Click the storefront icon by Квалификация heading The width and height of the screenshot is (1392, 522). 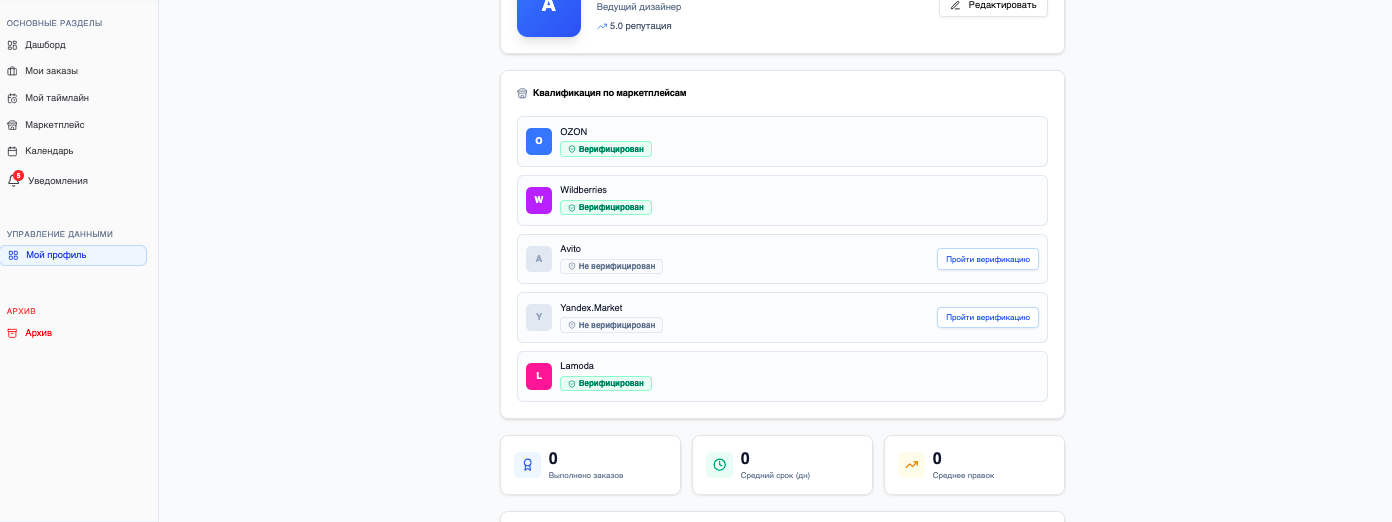point(522,93)
